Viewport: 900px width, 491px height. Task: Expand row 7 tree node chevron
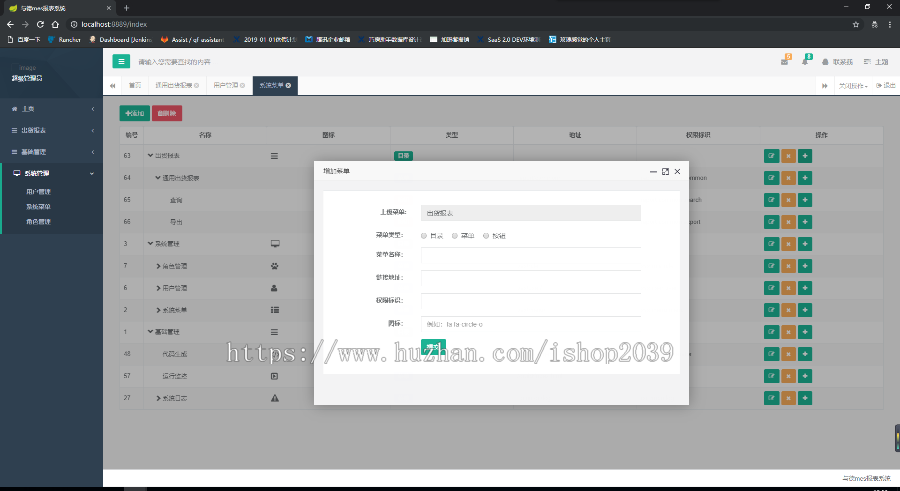(158, 266)
